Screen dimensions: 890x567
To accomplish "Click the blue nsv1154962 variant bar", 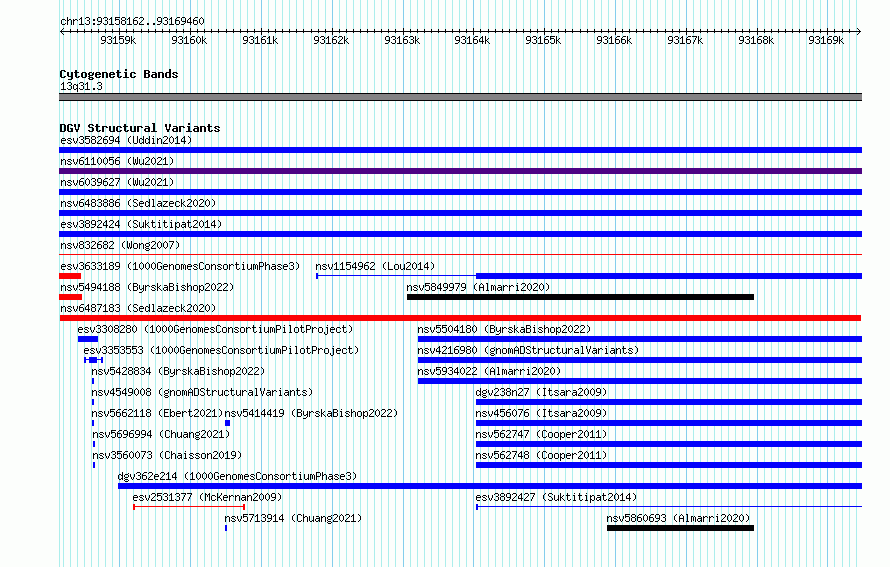I will click(589, 276).
